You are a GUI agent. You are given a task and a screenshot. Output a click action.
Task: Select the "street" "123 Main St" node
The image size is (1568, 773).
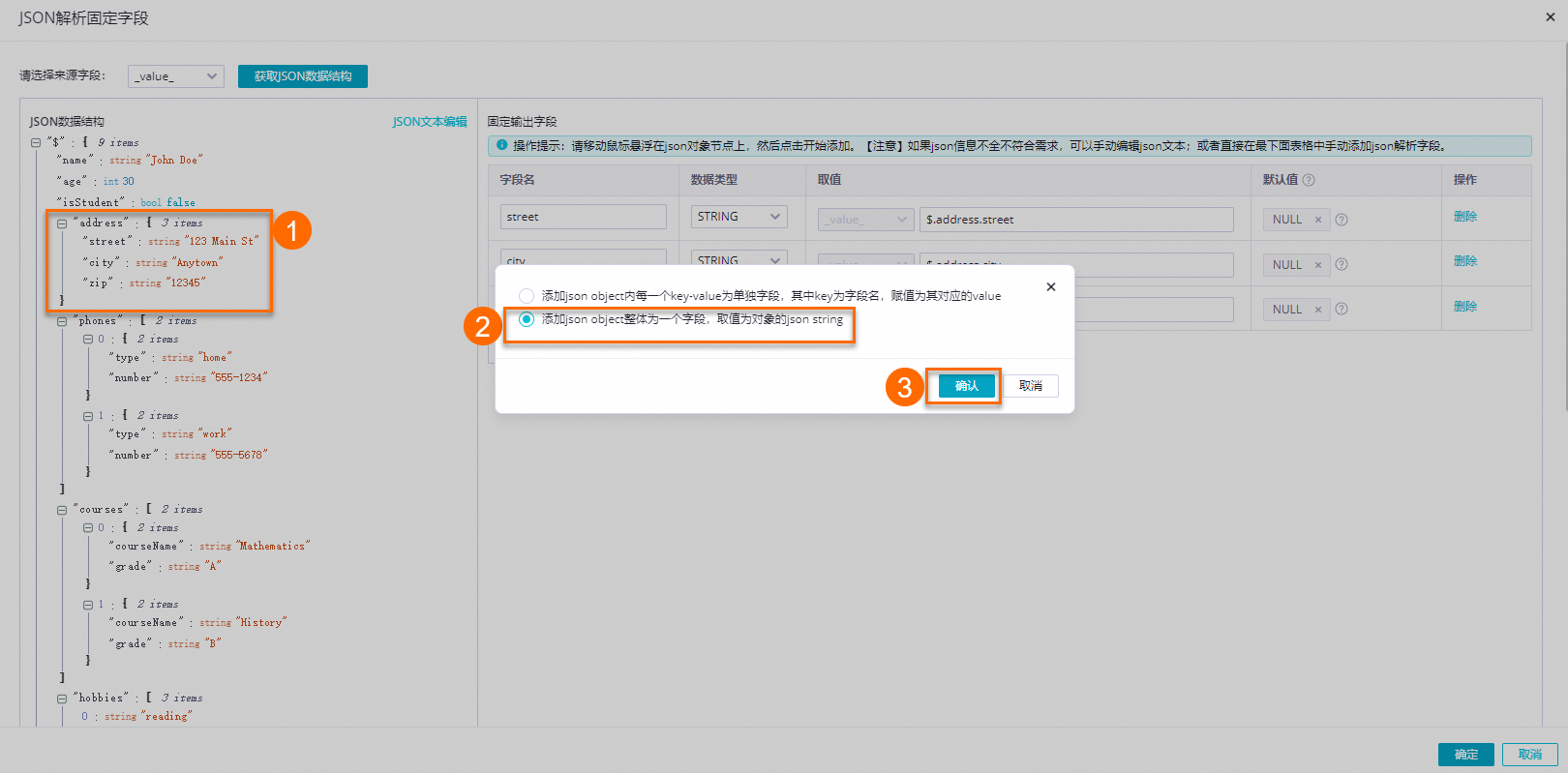click(x=171, y=242)
